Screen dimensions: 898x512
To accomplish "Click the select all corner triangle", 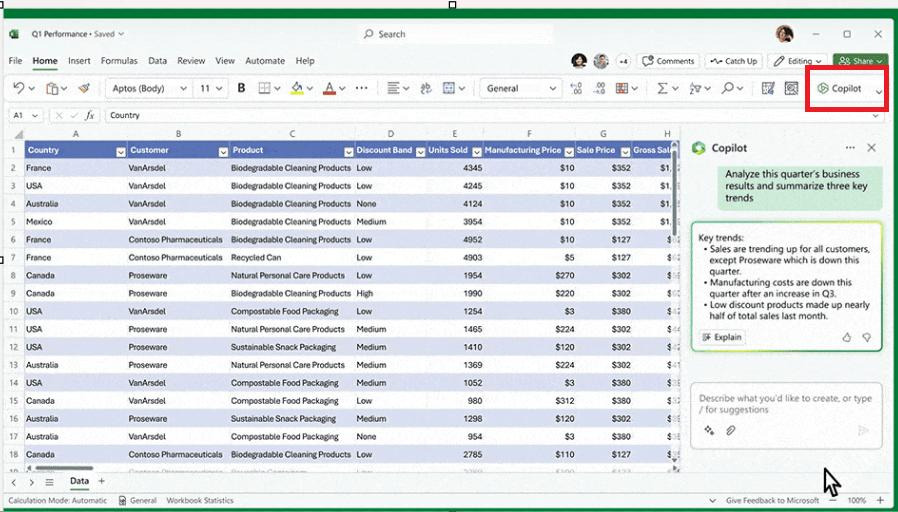I will (18, 135).
